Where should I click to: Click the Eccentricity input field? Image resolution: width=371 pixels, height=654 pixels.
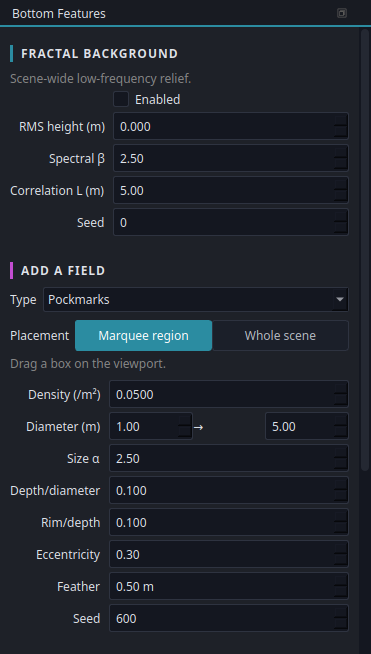229,555
